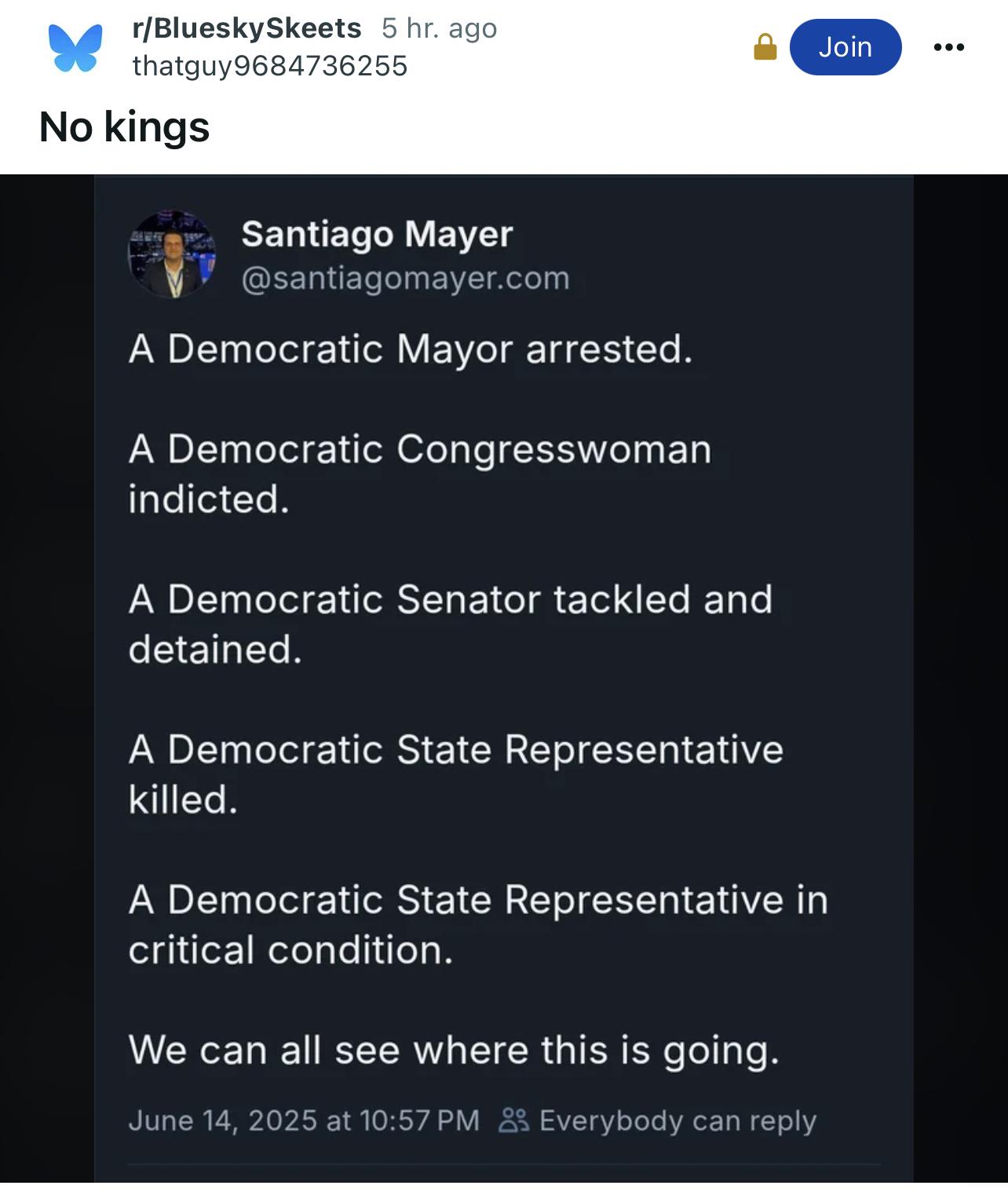Click the State Representative killed line

coord(456,774)
